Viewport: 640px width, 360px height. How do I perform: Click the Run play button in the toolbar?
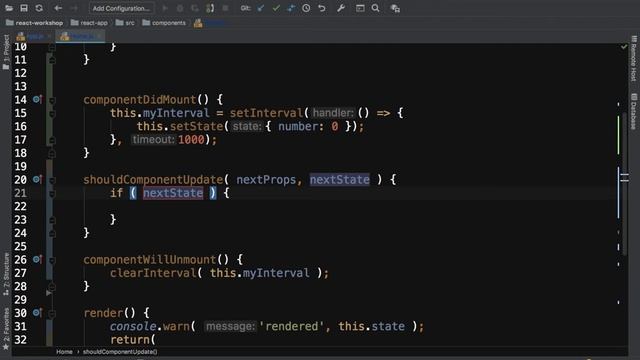point(165,8)
